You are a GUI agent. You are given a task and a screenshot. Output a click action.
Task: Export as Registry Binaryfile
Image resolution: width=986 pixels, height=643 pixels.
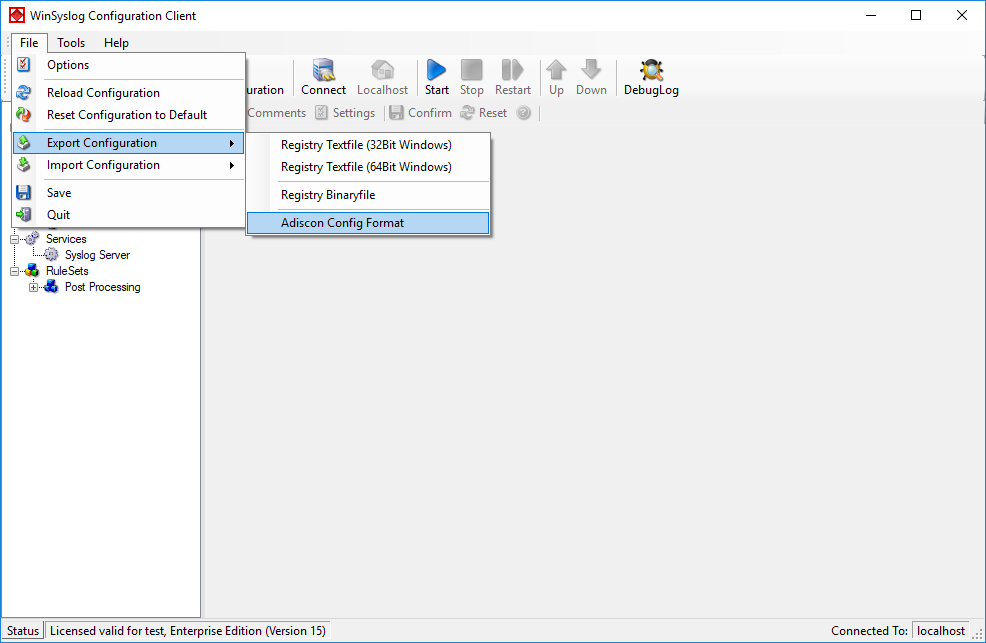pyautogui.click(x=368, y=195)
